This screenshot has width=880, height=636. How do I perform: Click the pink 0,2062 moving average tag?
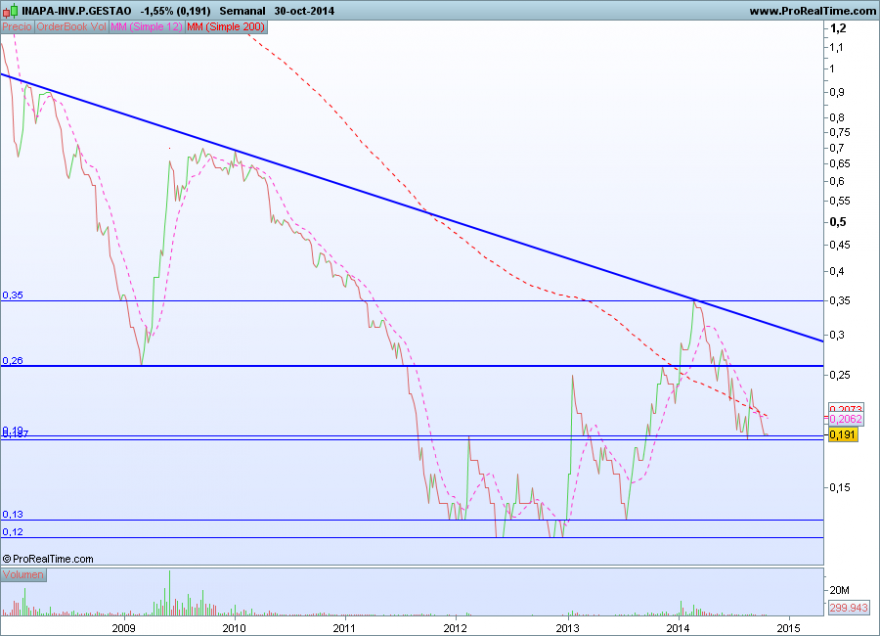pos(846,419)
